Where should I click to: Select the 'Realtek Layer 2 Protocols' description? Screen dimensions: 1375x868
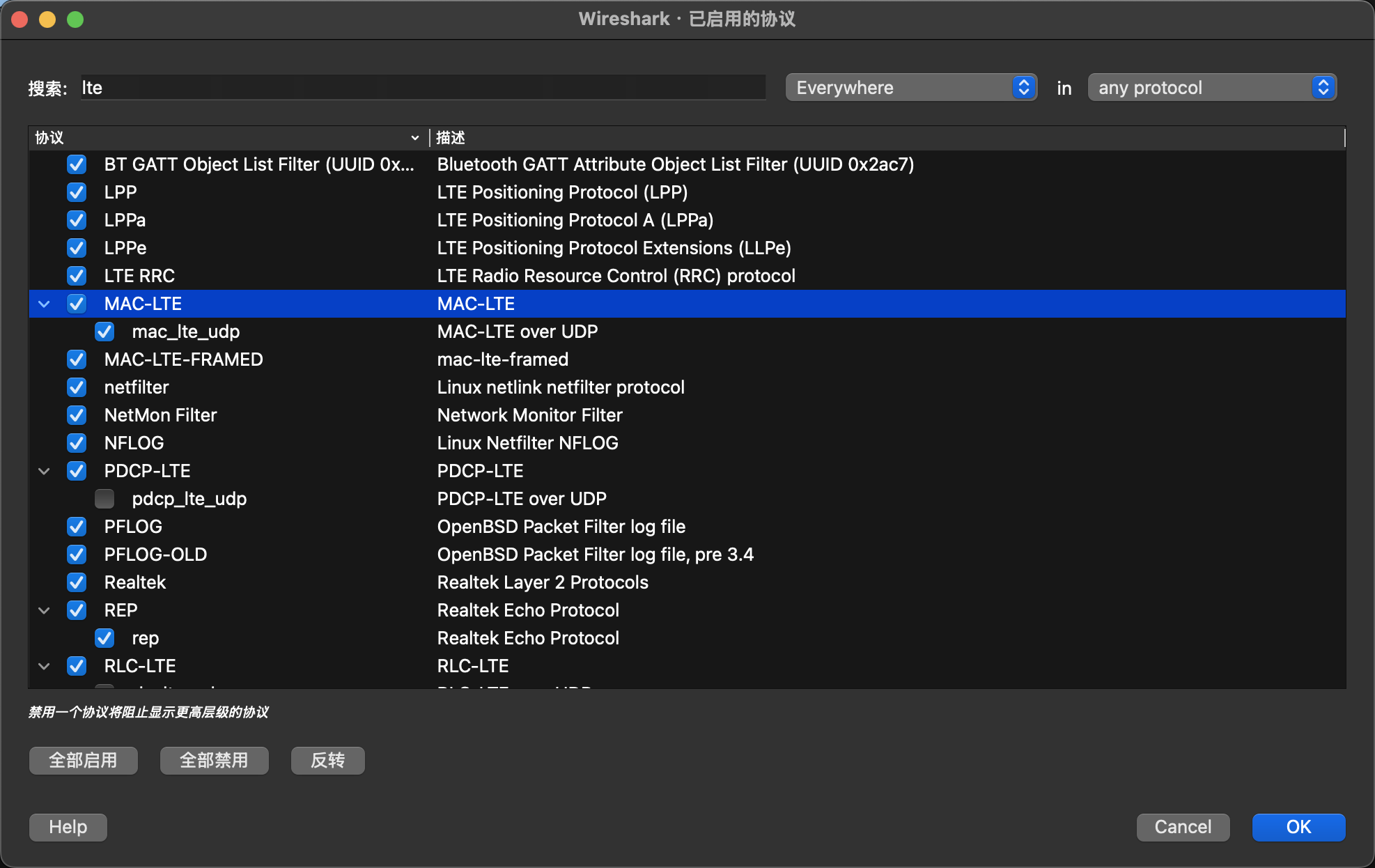(x=543, y=582)
